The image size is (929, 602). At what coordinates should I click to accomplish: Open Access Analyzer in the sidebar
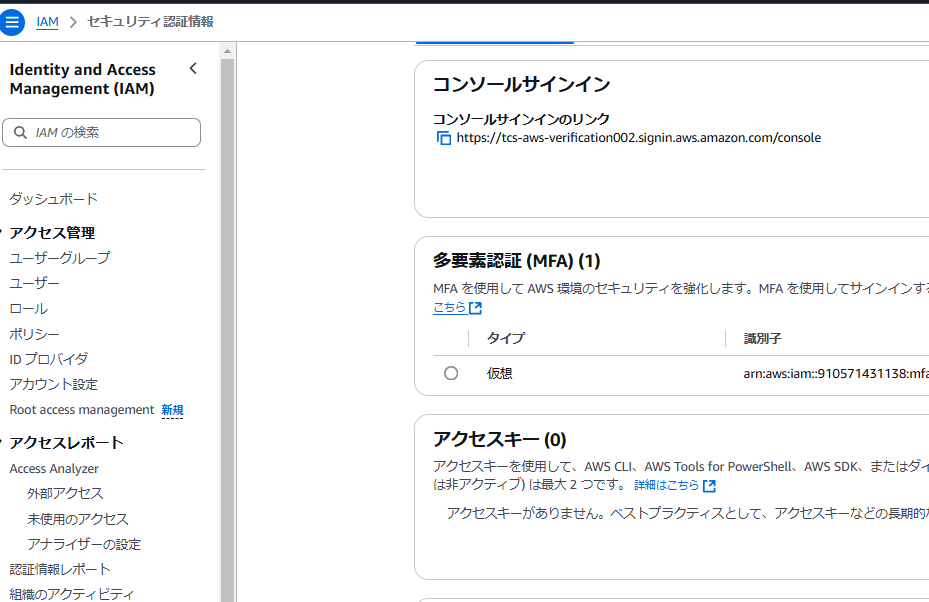click(x=54, y=469)
